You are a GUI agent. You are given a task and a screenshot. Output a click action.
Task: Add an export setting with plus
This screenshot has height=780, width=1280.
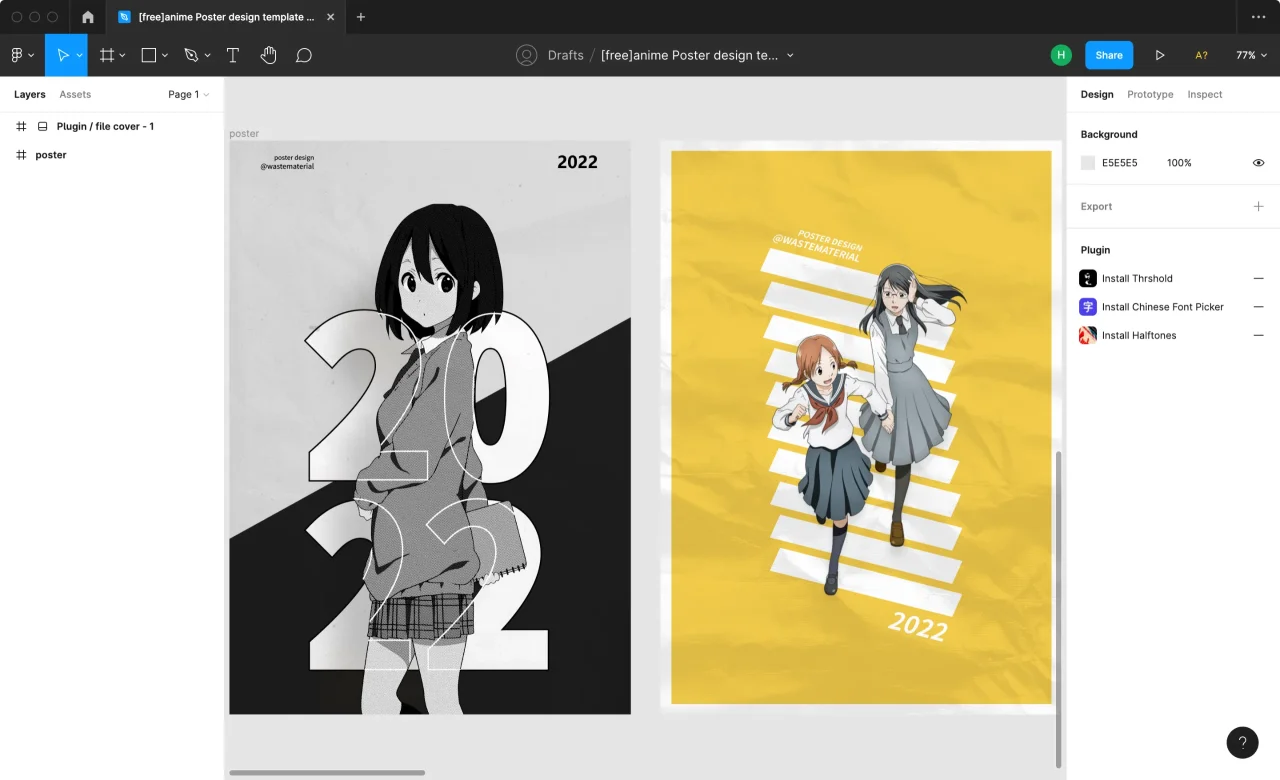(1258, 207)
